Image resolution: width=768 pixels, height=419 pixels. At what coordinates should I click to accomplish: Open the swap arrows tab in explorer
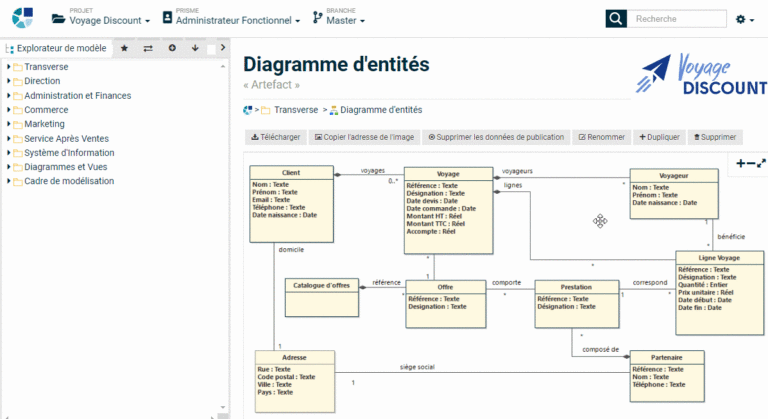[148, 48]
